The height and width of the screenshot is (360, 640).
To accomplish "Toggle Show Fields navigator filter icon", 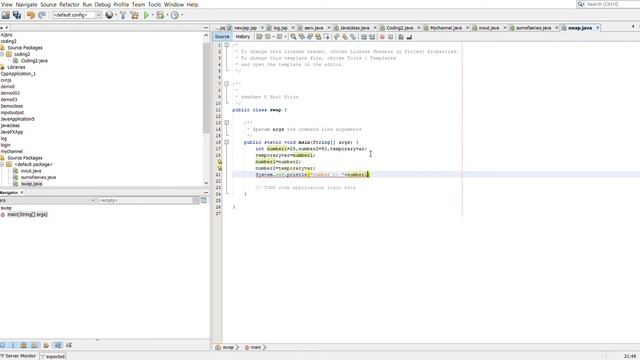I will pyautogui.click(x=13, y=345).
